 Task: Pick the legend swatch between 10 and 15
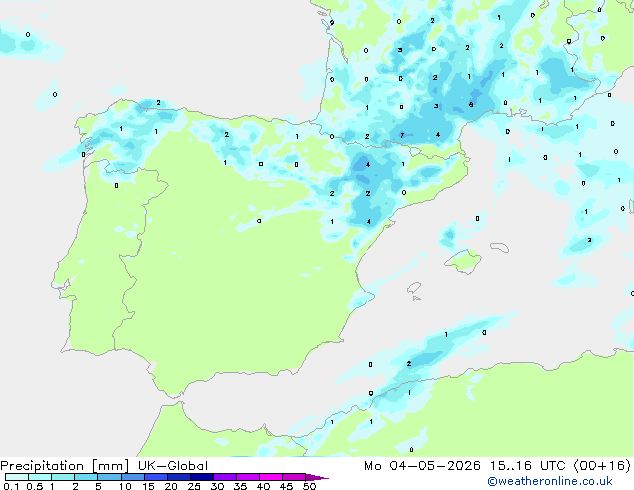pyautogui.click(x=132, y=477)
